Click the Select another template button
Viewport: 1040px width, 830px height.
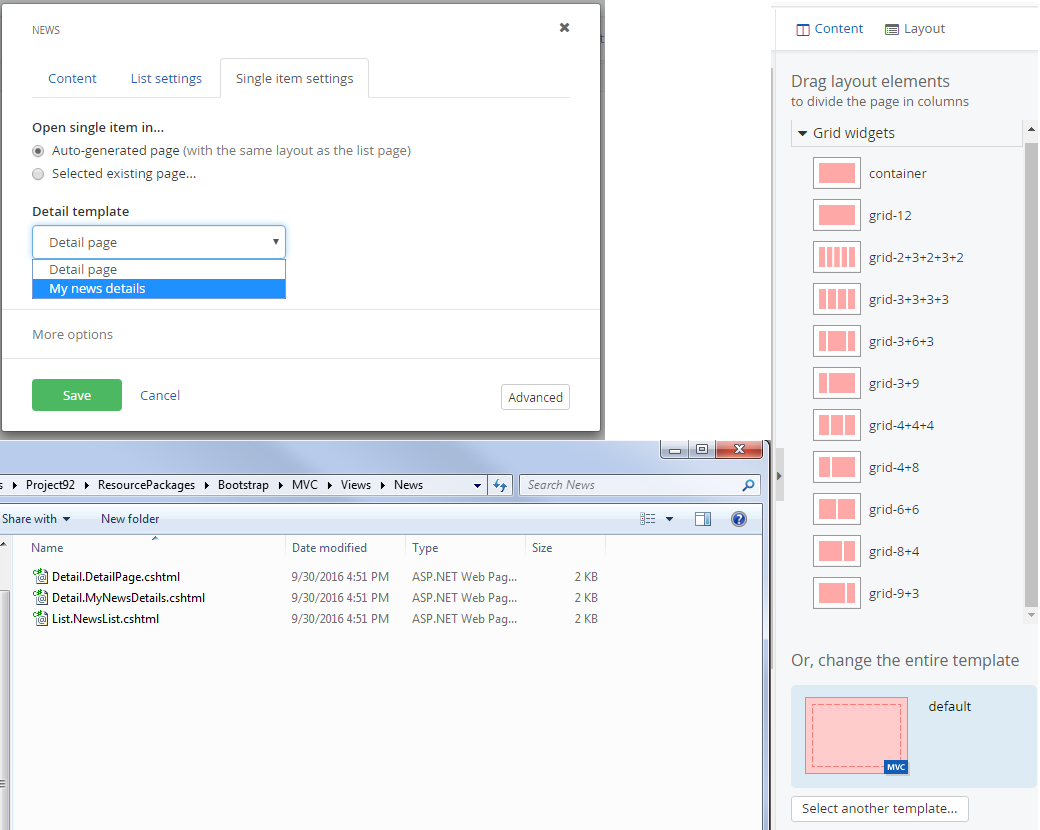879,808
